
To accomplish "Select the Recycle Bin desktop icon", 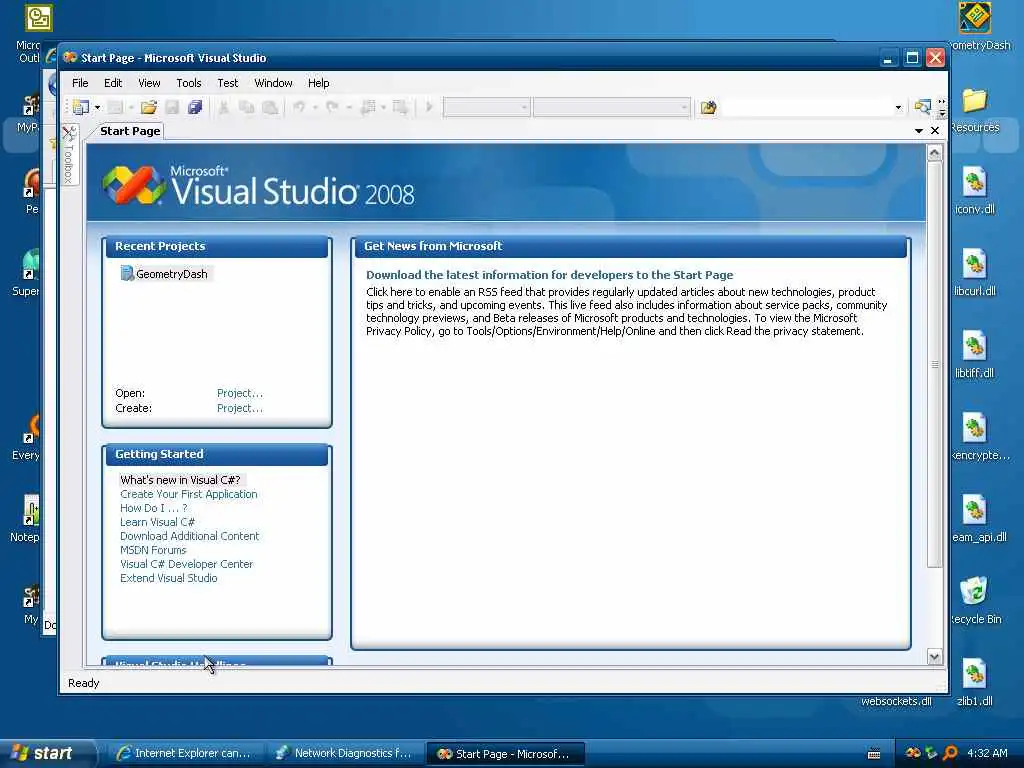I will coord(975,601).
